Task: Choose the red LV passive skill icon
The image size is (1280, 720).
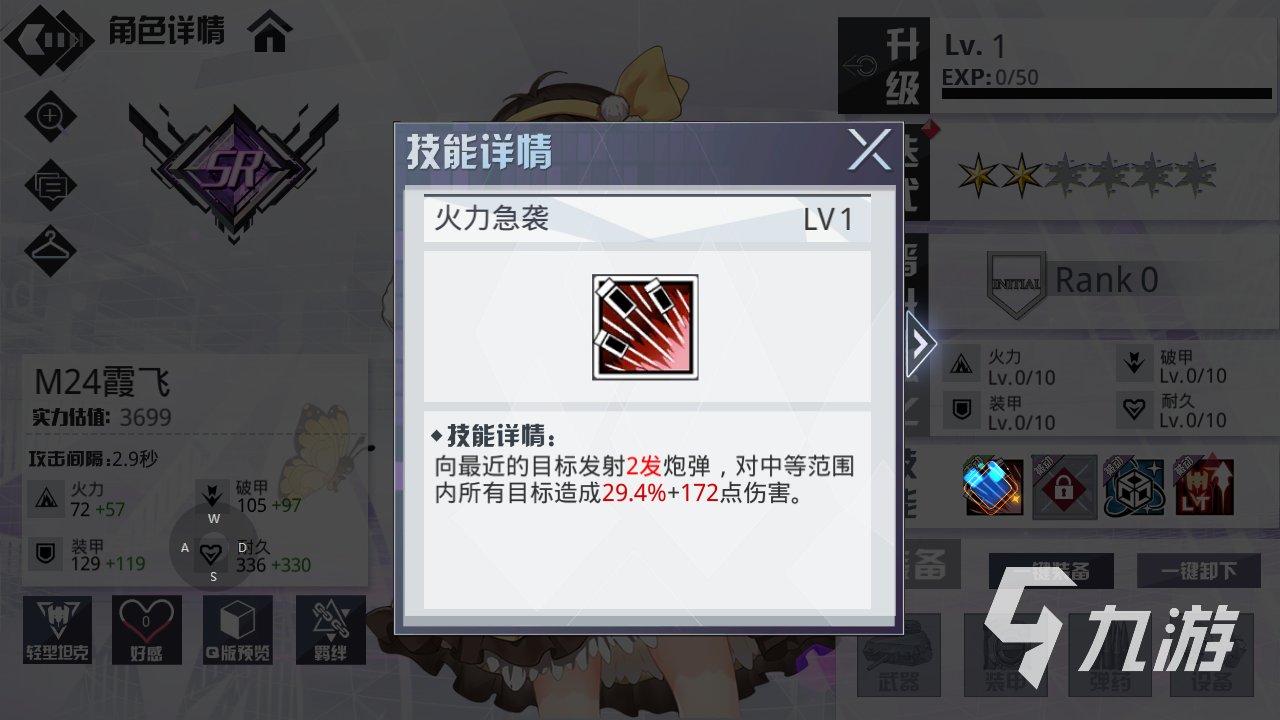Action: [1203, 488]
